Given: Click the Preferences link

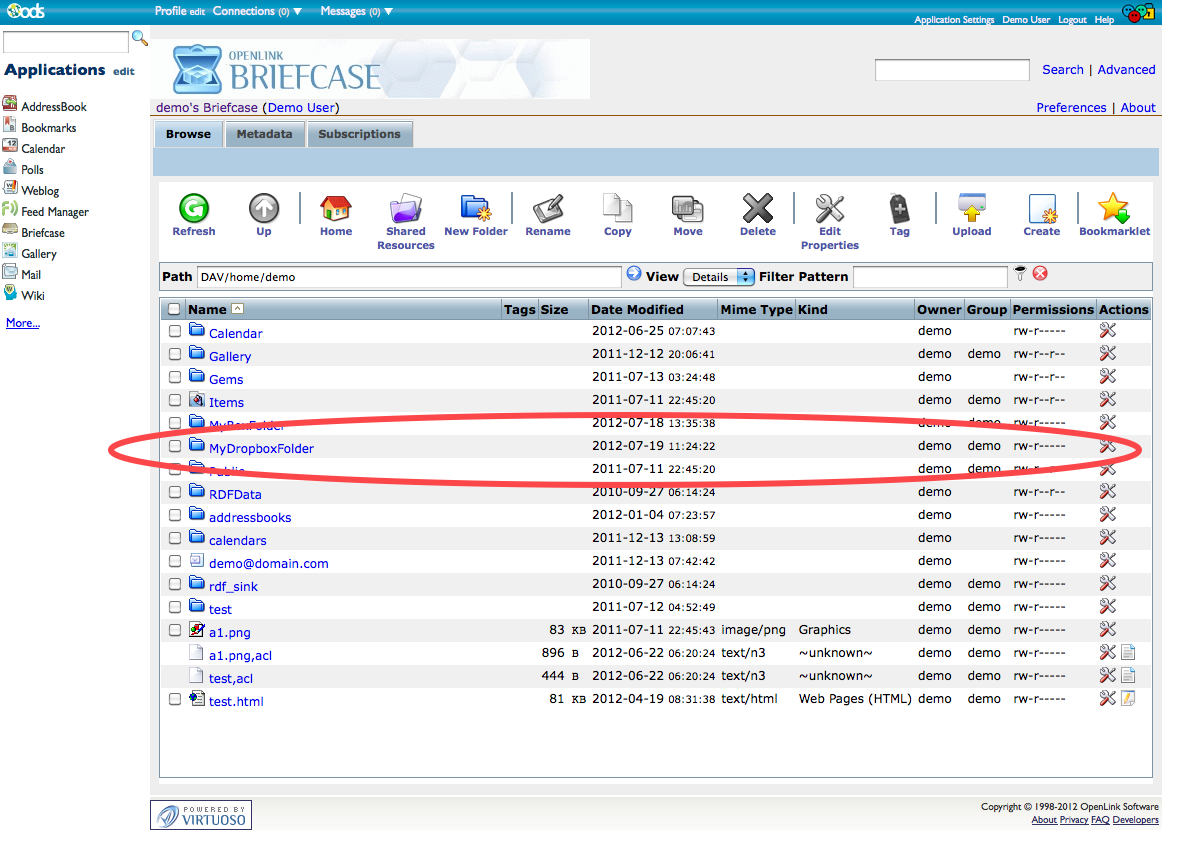Looking at the screenshot, I should click(x=1071, y=108).
